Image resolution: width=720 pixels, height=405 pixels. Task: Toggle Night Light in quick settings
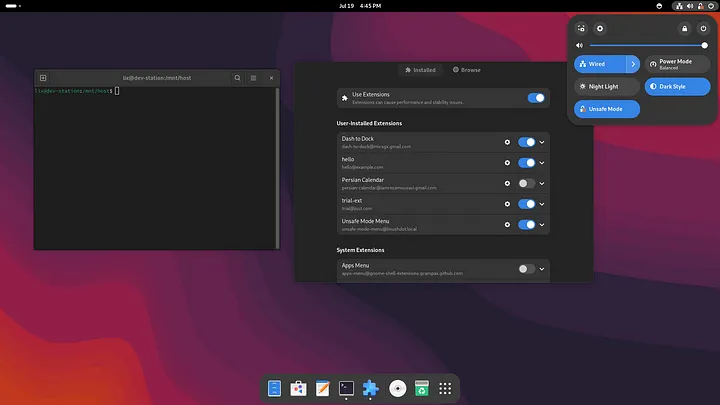coord(607,86)
